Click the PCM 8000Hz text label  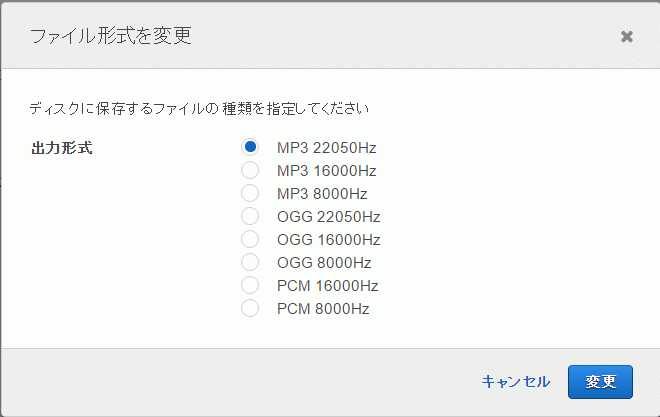323,309
